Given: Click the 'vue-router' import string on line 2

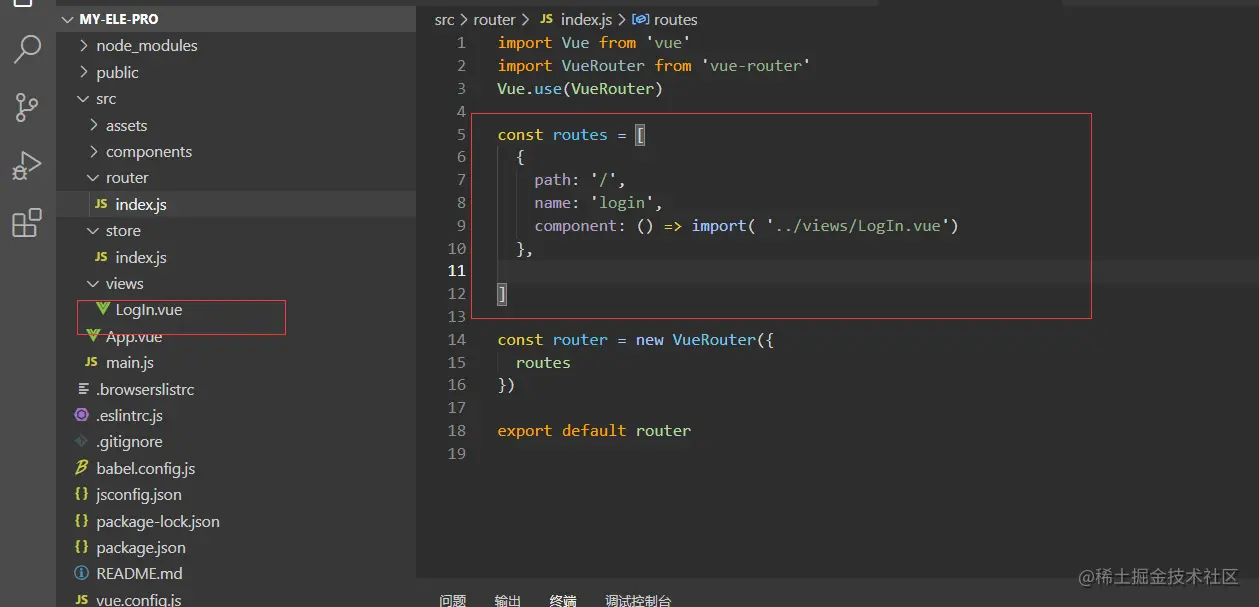Looking at the screenshot, I should (x=755, y=66).
